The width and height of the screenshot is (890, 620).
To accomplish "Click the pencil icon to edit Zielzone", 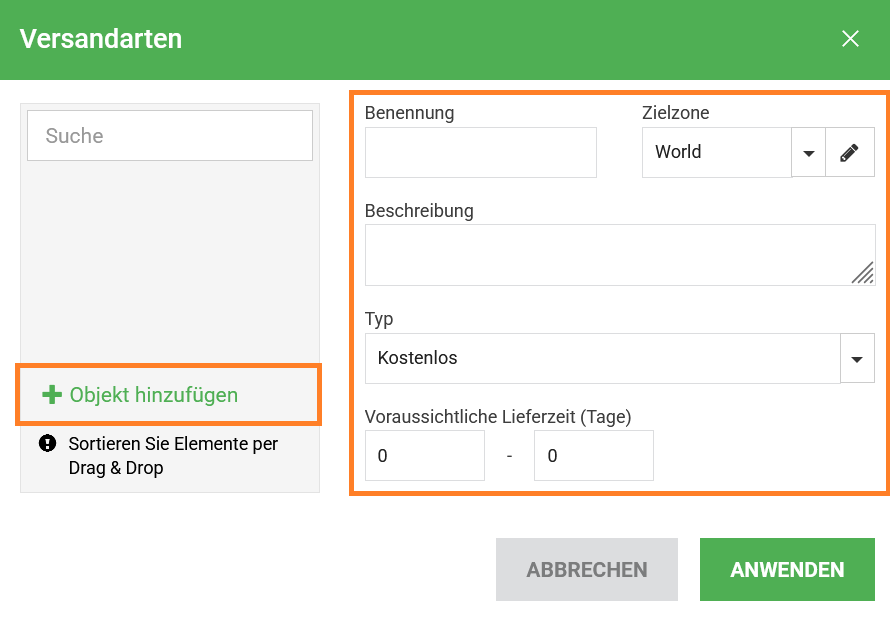I will coord(849,153).
